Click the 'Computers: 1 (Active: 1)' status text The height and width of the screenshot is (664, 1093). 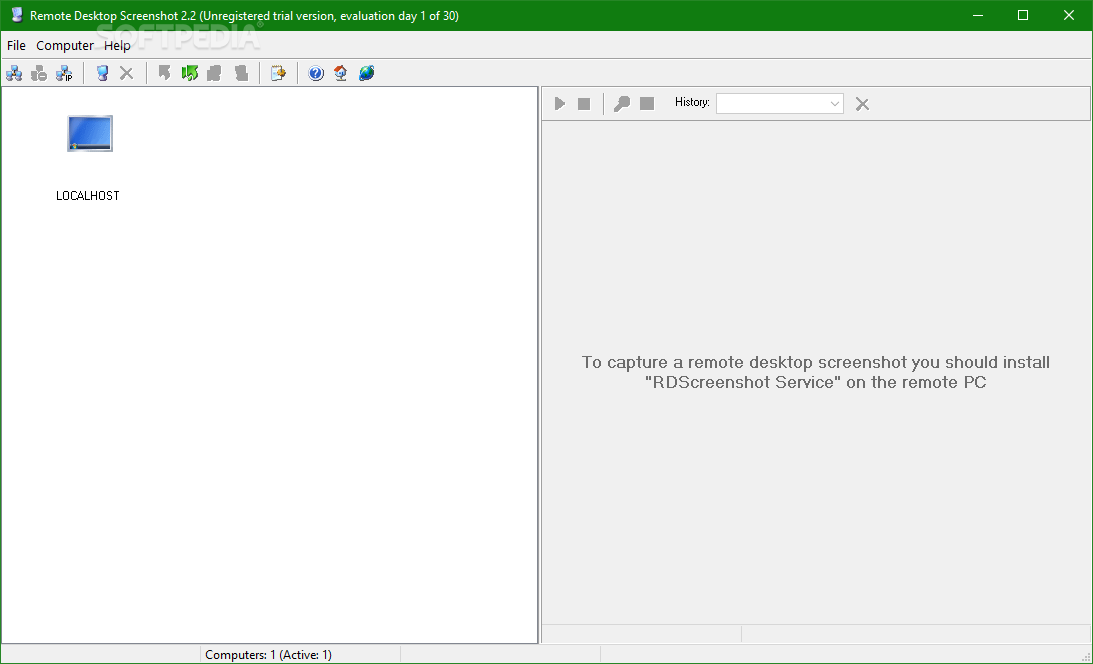(268, 655)
